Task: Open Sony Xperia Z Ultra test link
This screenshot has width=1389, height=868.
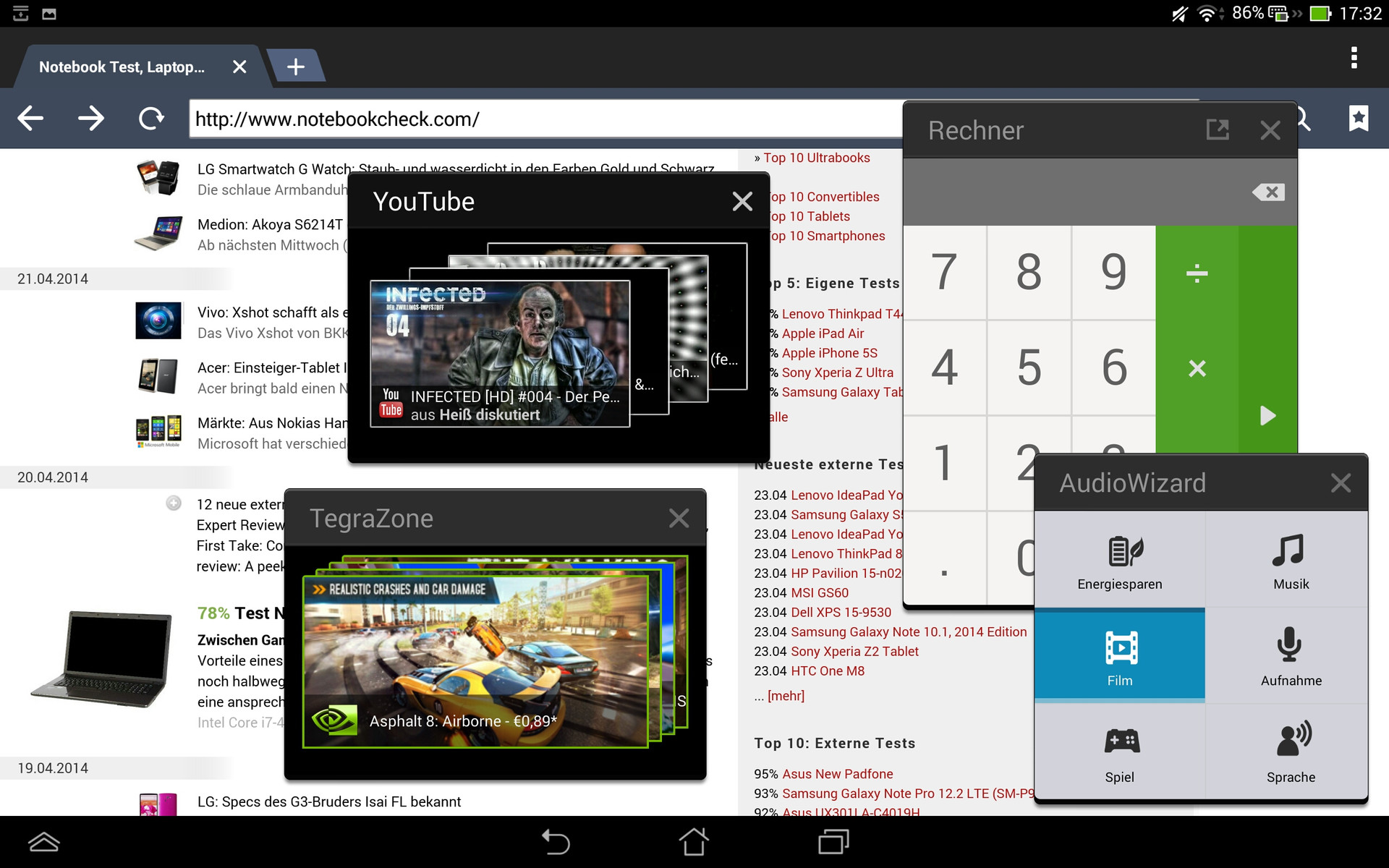Action: pyautogui.click(x=837, y=373)
